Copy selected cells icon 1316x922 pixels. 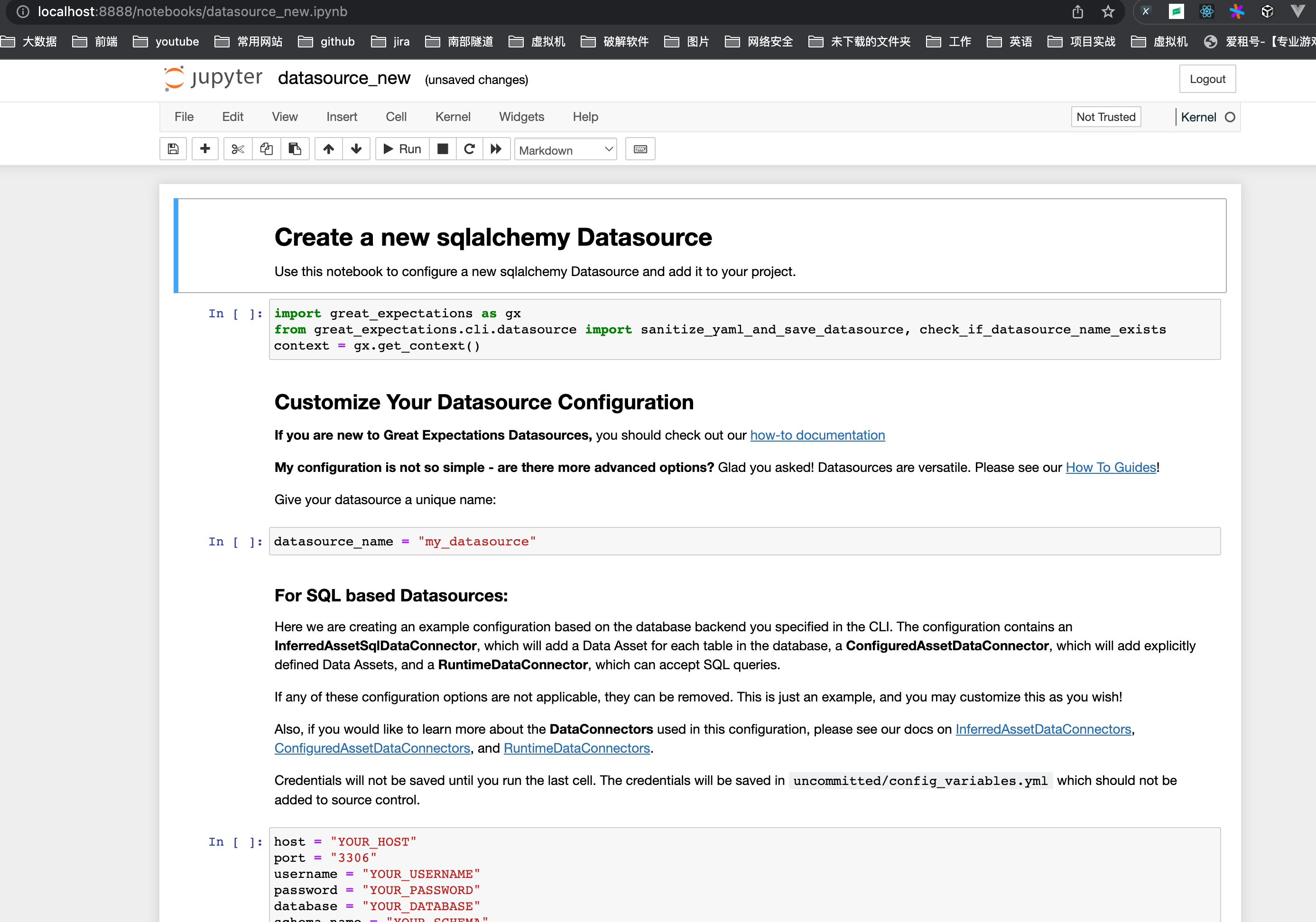(x=267, y=149)
